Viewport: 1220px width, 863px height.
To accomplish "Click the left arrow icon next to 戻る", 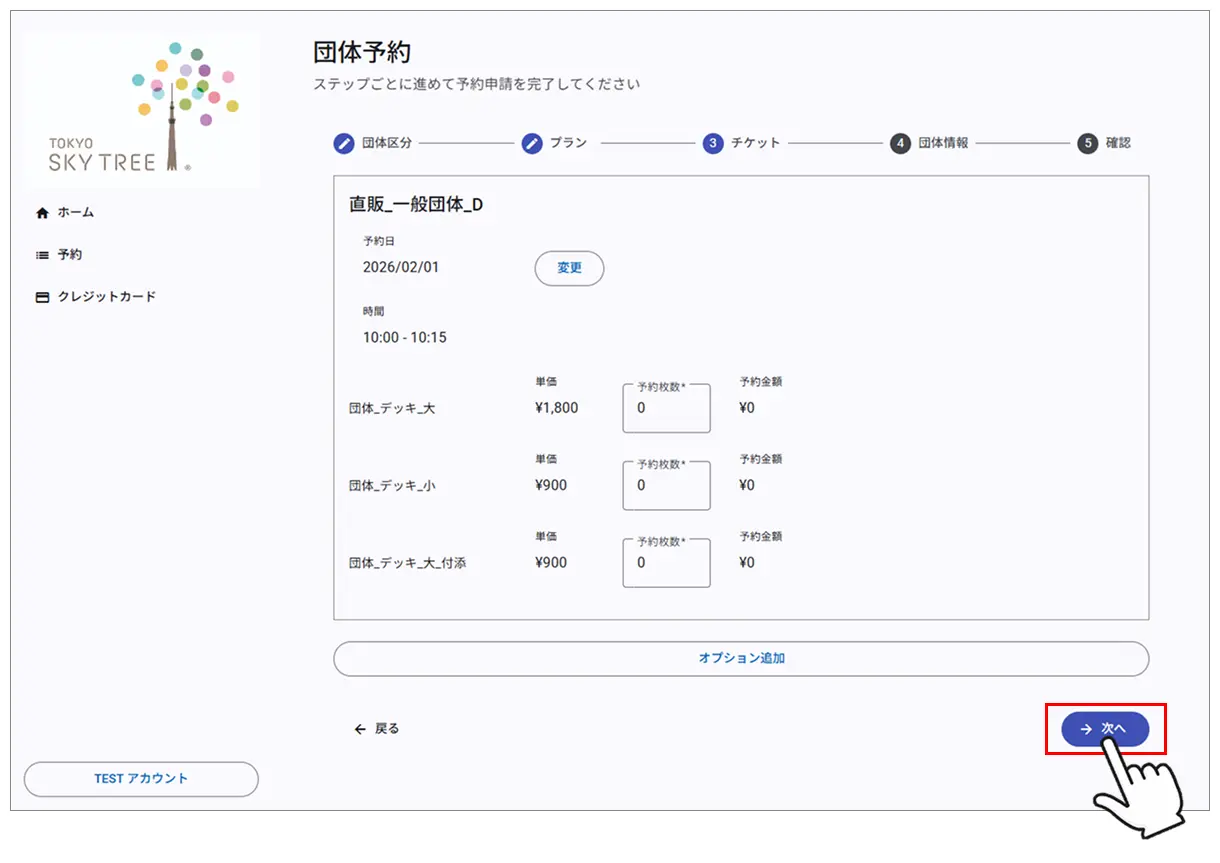I will pyautogui.click(x=359, y=729).
